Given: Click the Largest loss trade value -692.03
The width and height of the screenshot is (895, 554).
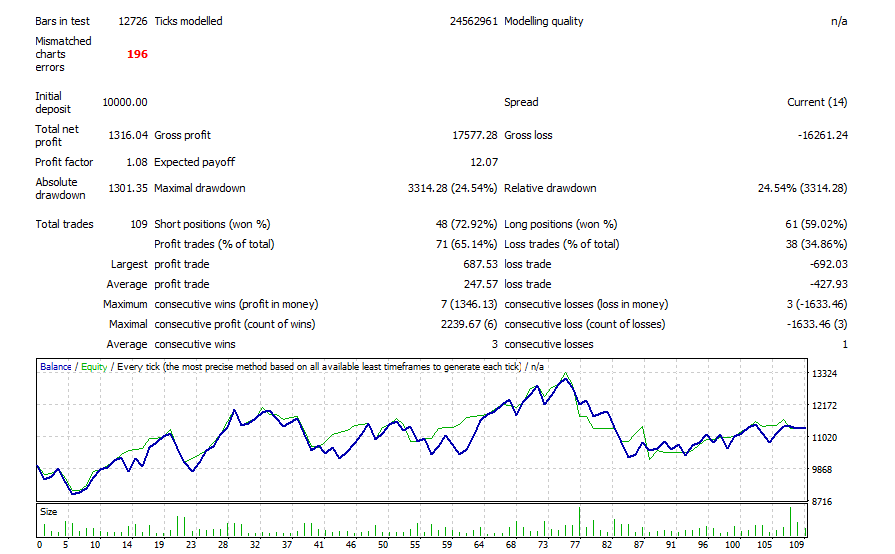Looking at the screenshot, I should 826,264.
